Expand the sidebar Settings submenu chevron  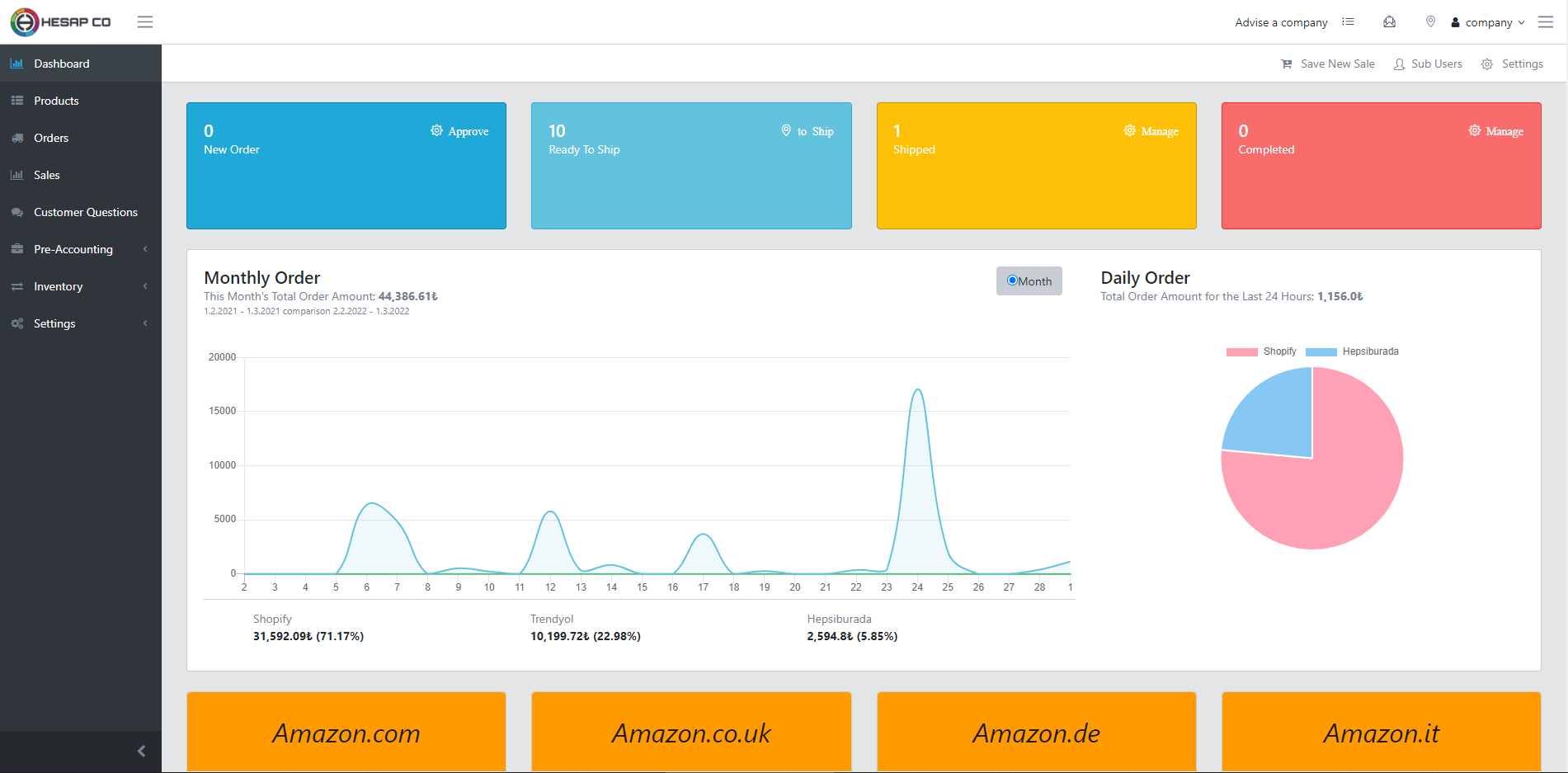pos(145,323)
